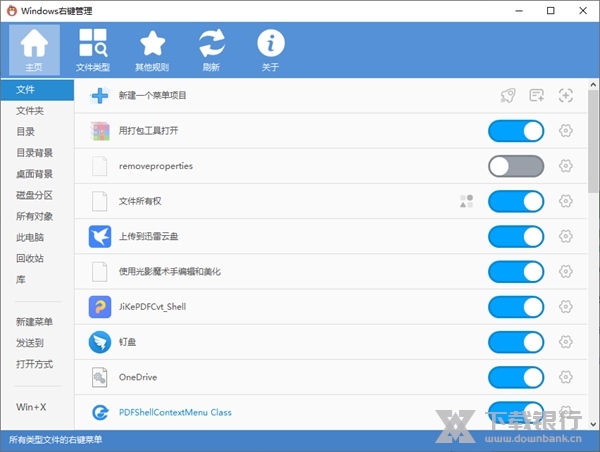Click the 刷新 refresh icon

[211, 50]
